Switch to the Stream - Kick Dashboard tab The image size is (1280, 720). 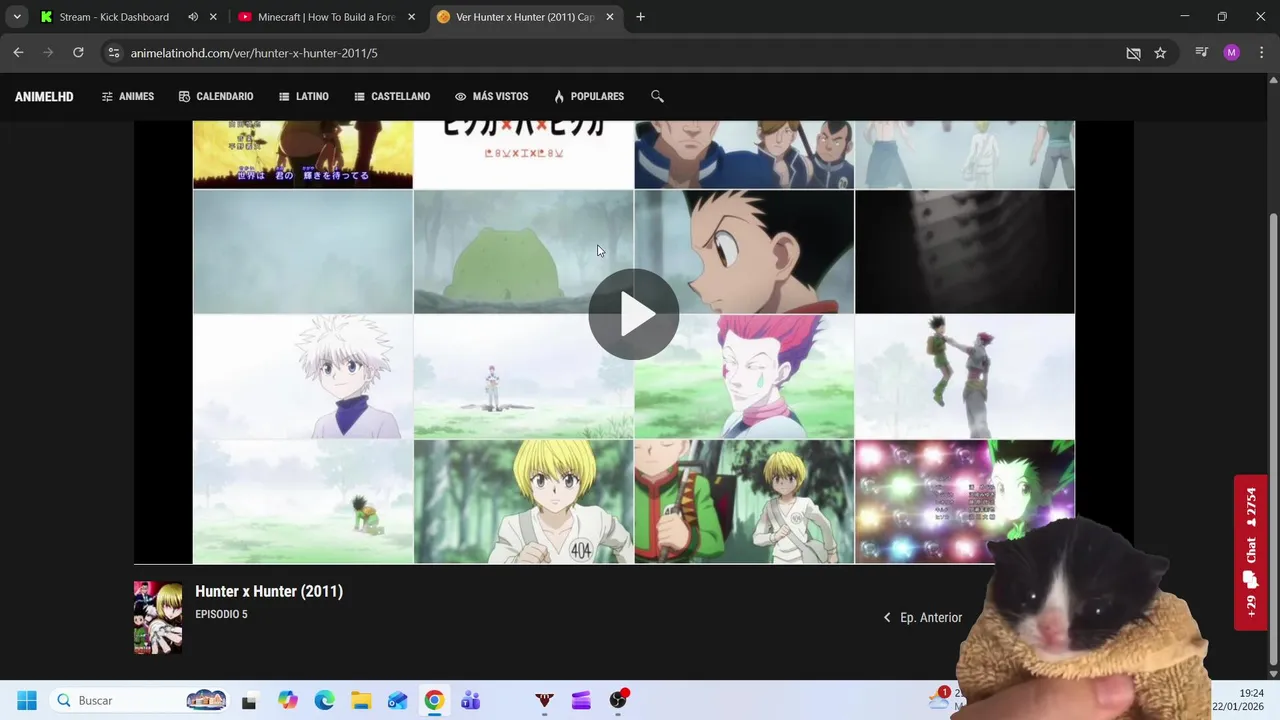tap(114, 17)
